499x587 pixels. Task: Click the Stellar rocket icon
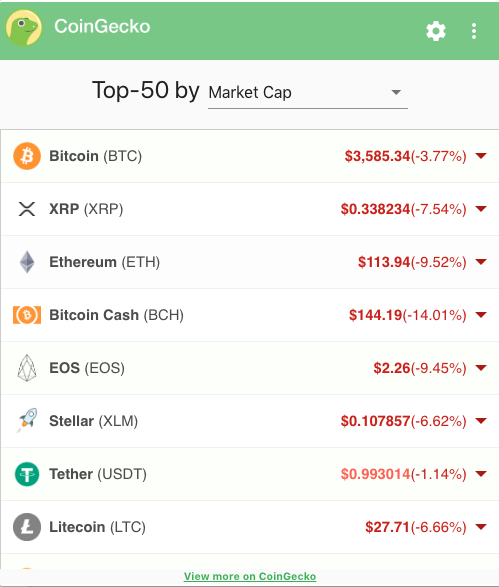[x=27, y=421]
